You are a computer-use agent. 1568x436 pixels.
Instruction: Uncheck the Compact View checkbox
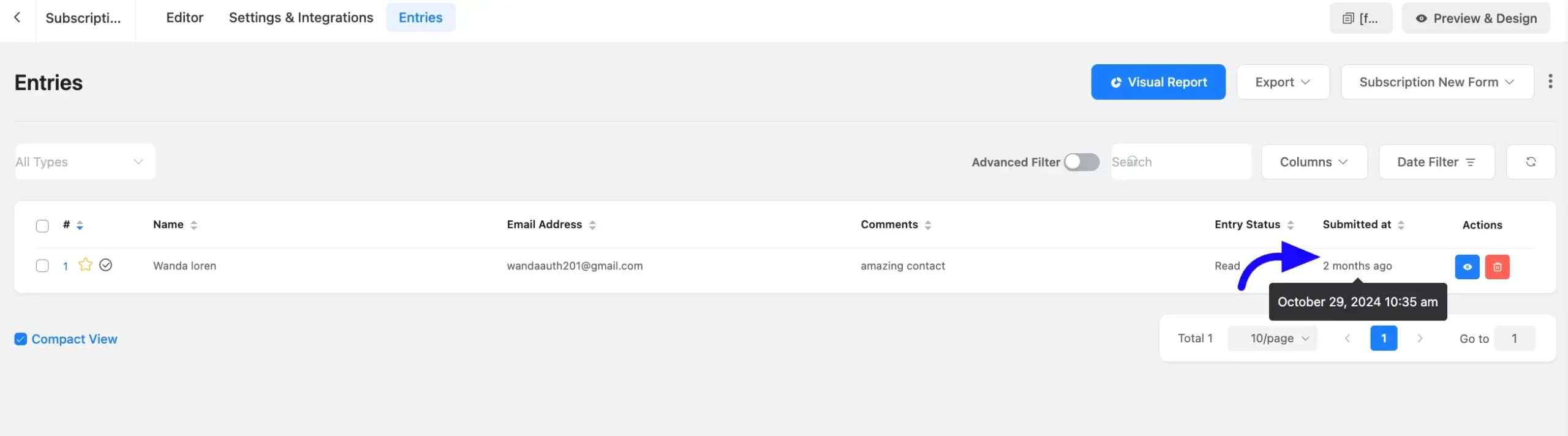click(21, 339)
